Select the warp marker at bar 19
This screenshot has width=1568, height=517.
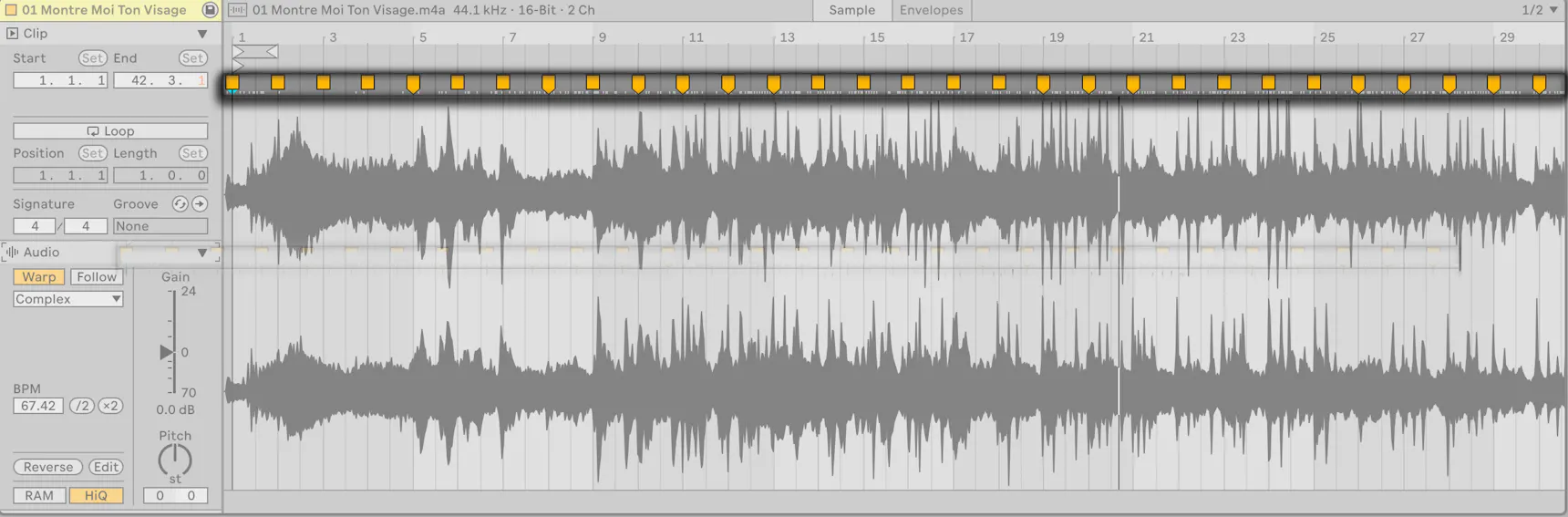tap(1043, 84)
